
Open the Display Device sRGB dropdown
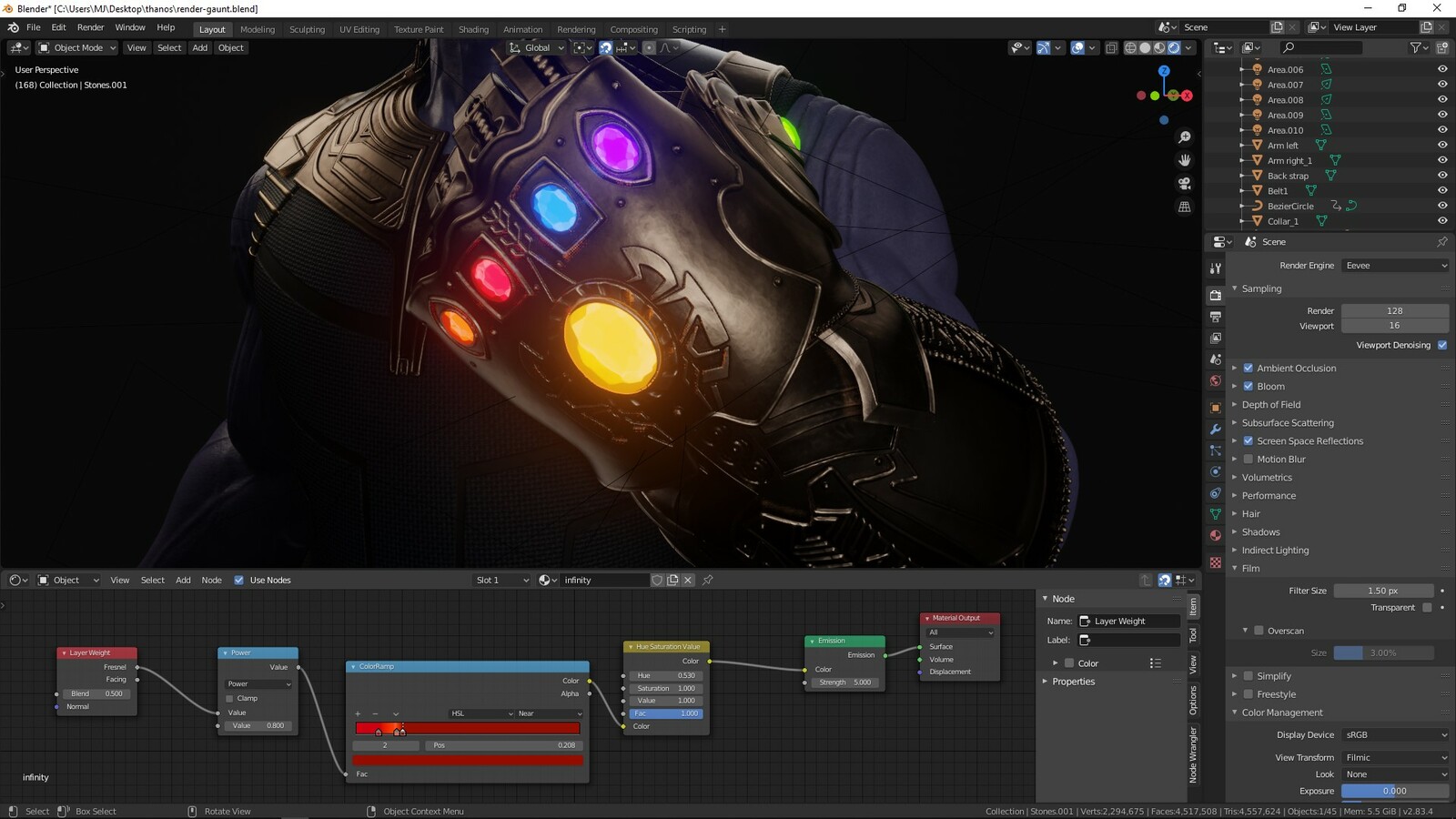(x=1395, y=734)
